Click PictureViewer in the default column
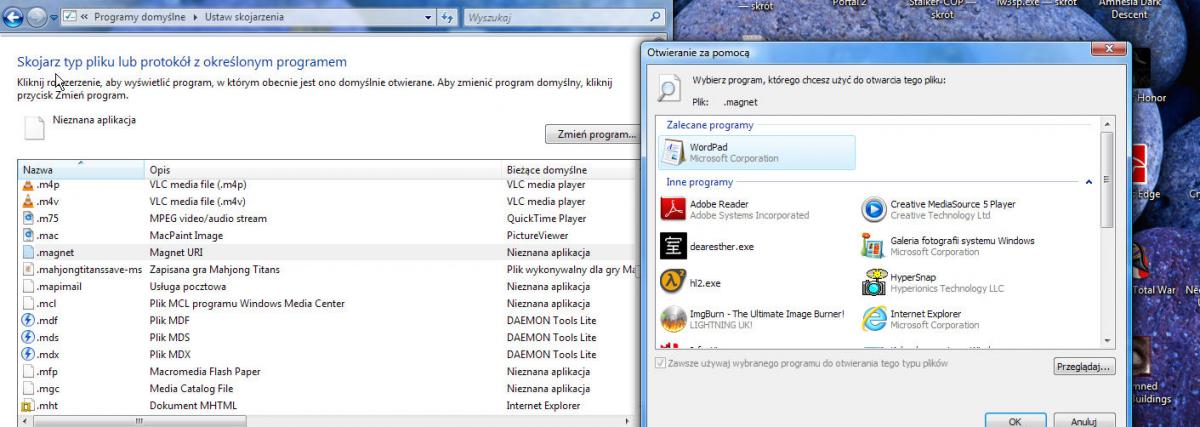The image size is (1200, 427). [536, 236]
